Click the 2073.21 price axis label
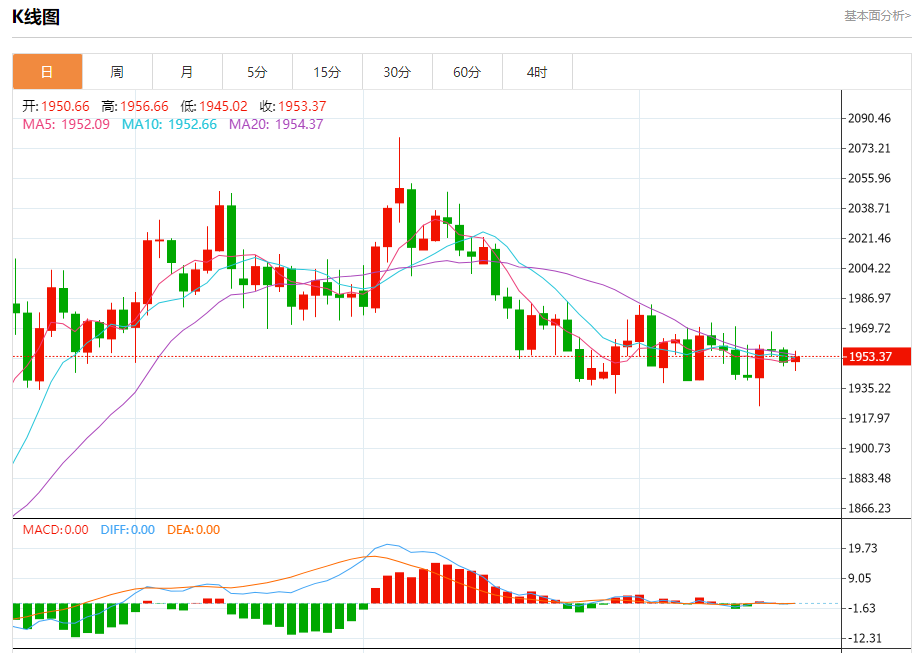This screenshot has width=921, height=653. pyautogui.click(x=869, y=149)
